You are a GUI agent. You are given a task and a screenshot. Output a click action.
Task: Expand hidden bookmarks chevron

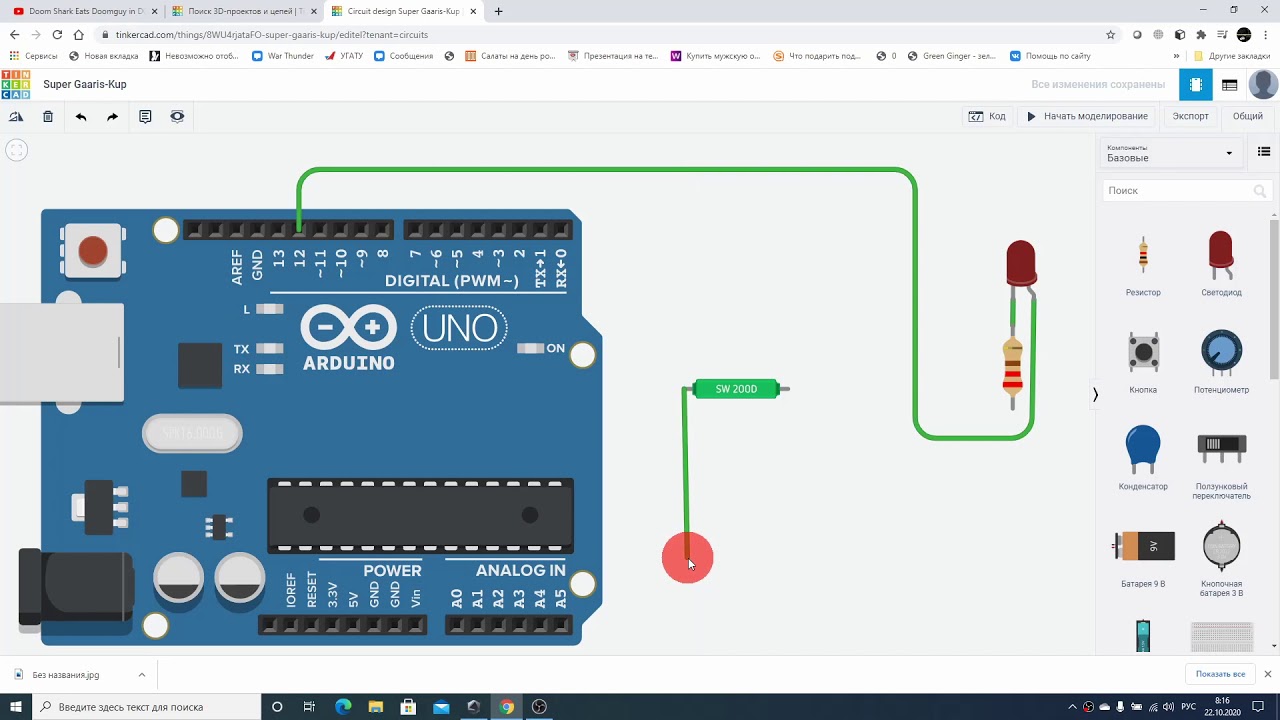pos(1176,56)
